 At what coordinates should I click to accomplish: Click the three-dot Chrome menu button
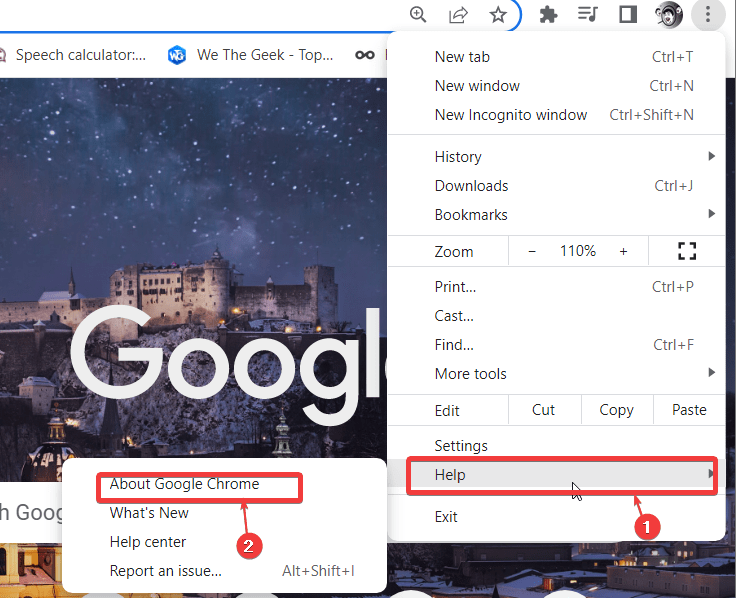point(708,15)
